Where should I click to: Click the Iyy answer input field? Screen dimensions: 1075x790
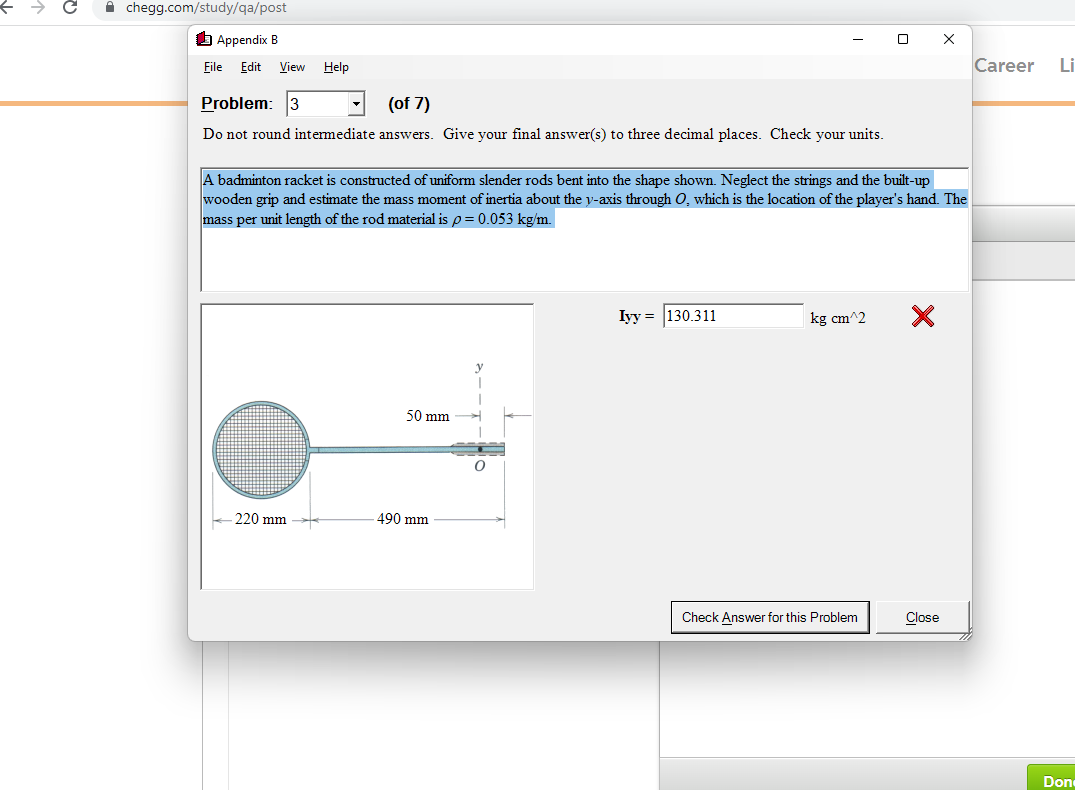pos(733,316)
